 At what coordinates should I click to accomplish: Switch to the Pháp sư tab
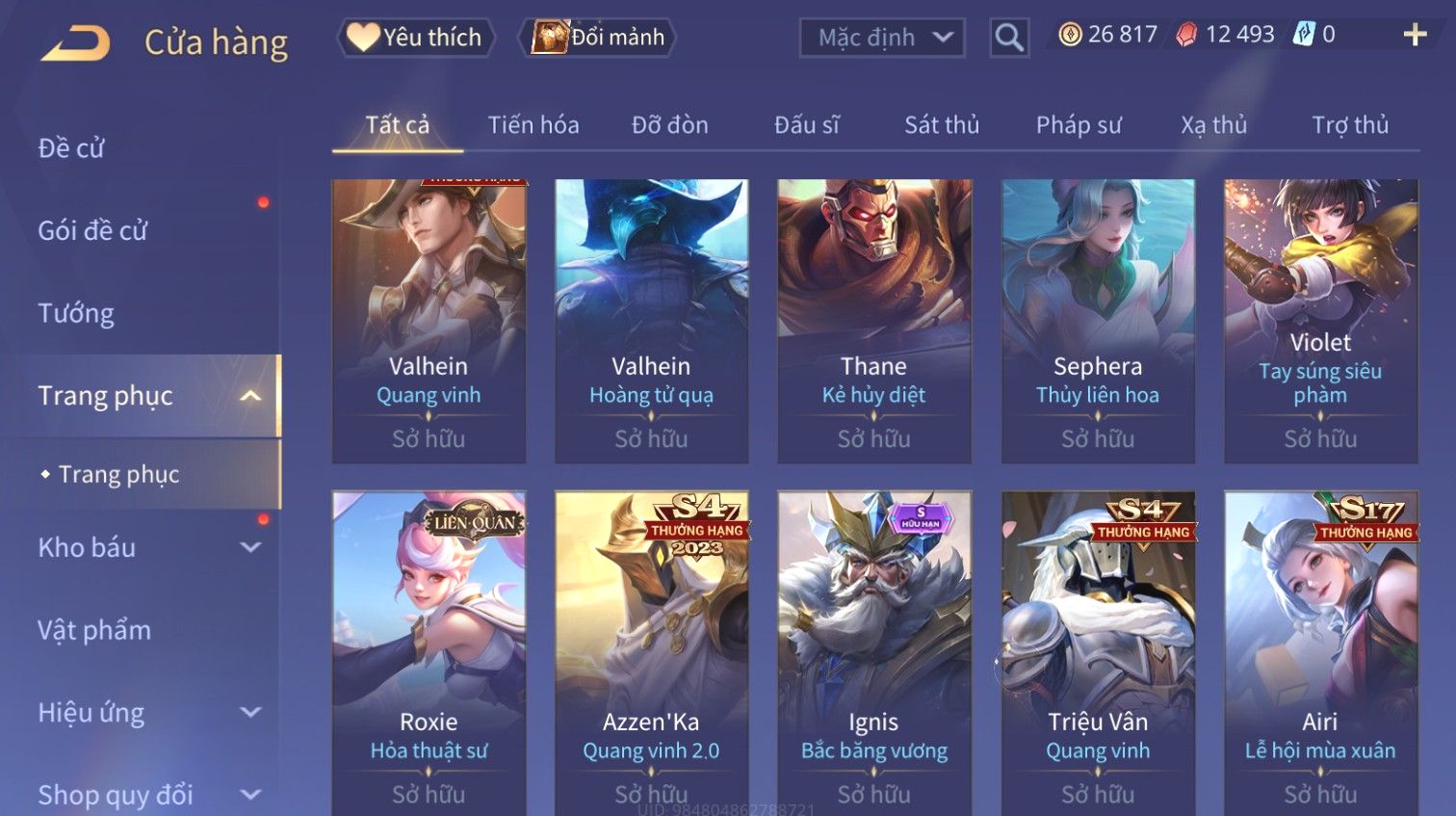pos(1079,125)
